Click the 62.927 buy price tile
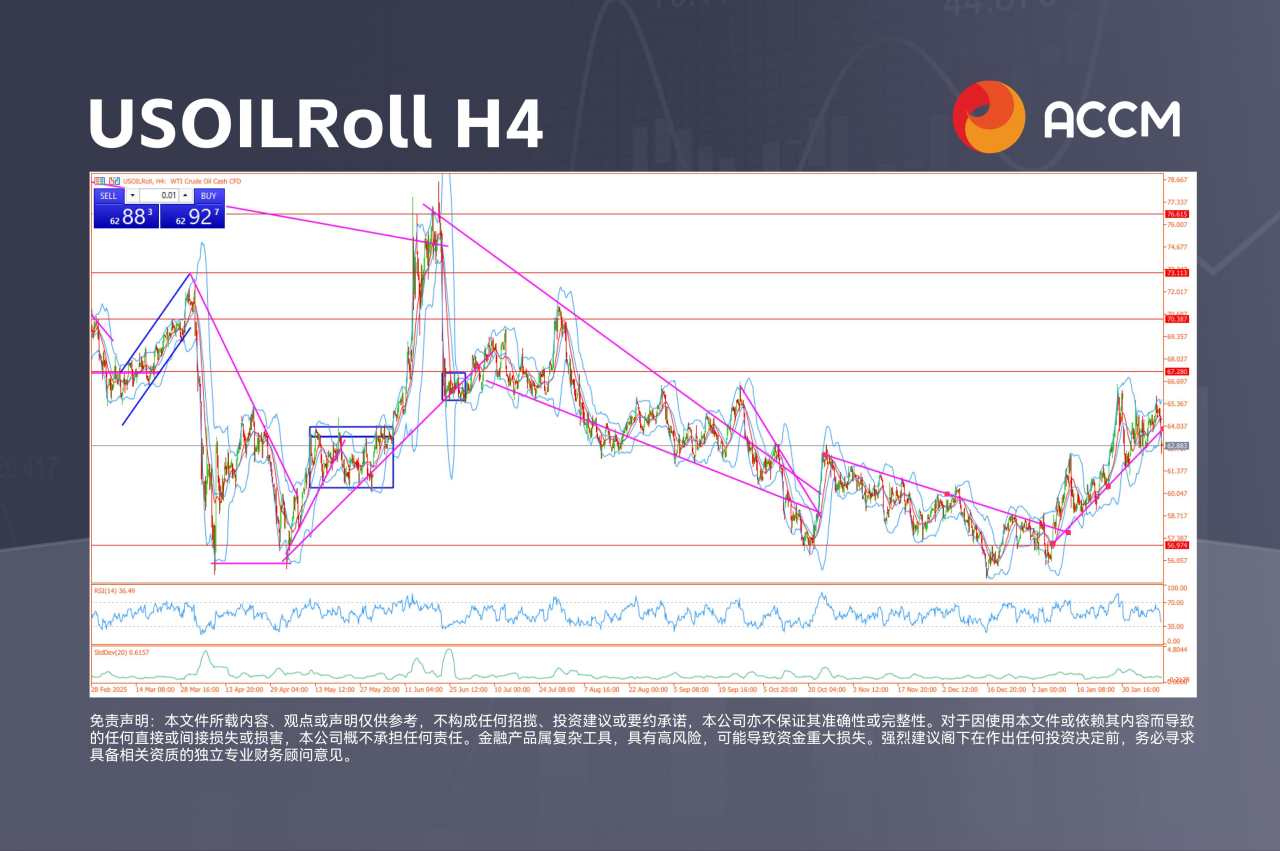The width and height of the screenshot is (1280, 851). pyautogui.click(x=192, y=216)
